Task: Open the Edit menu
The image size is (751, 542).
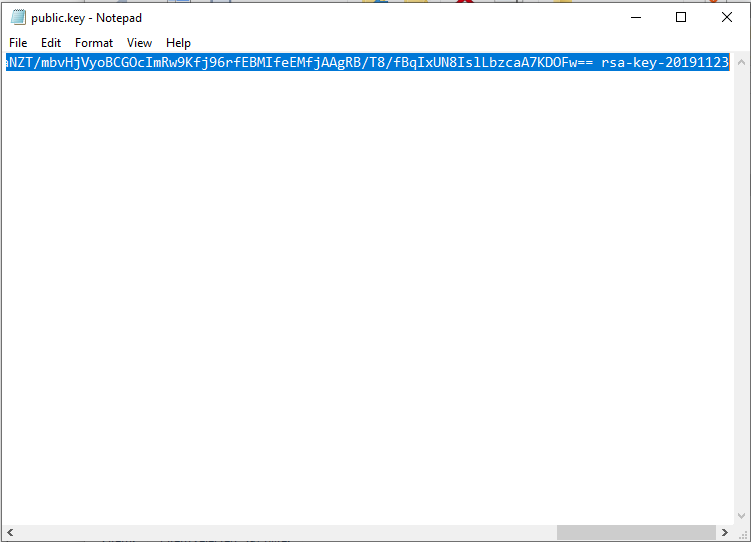Action: coord(51,43)
